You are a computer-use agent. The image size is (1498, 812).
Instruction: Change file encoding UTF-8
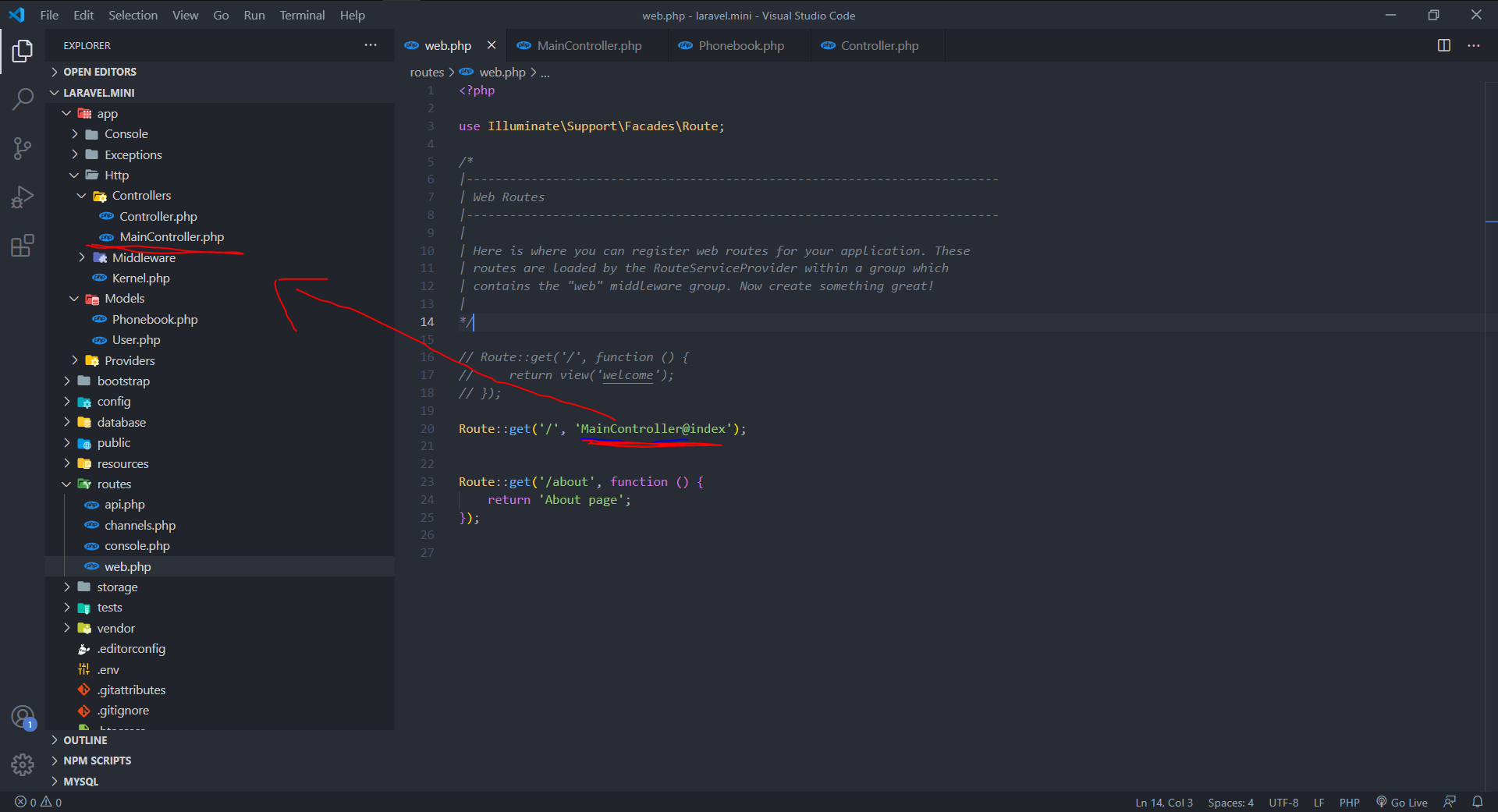[1283, 802]
